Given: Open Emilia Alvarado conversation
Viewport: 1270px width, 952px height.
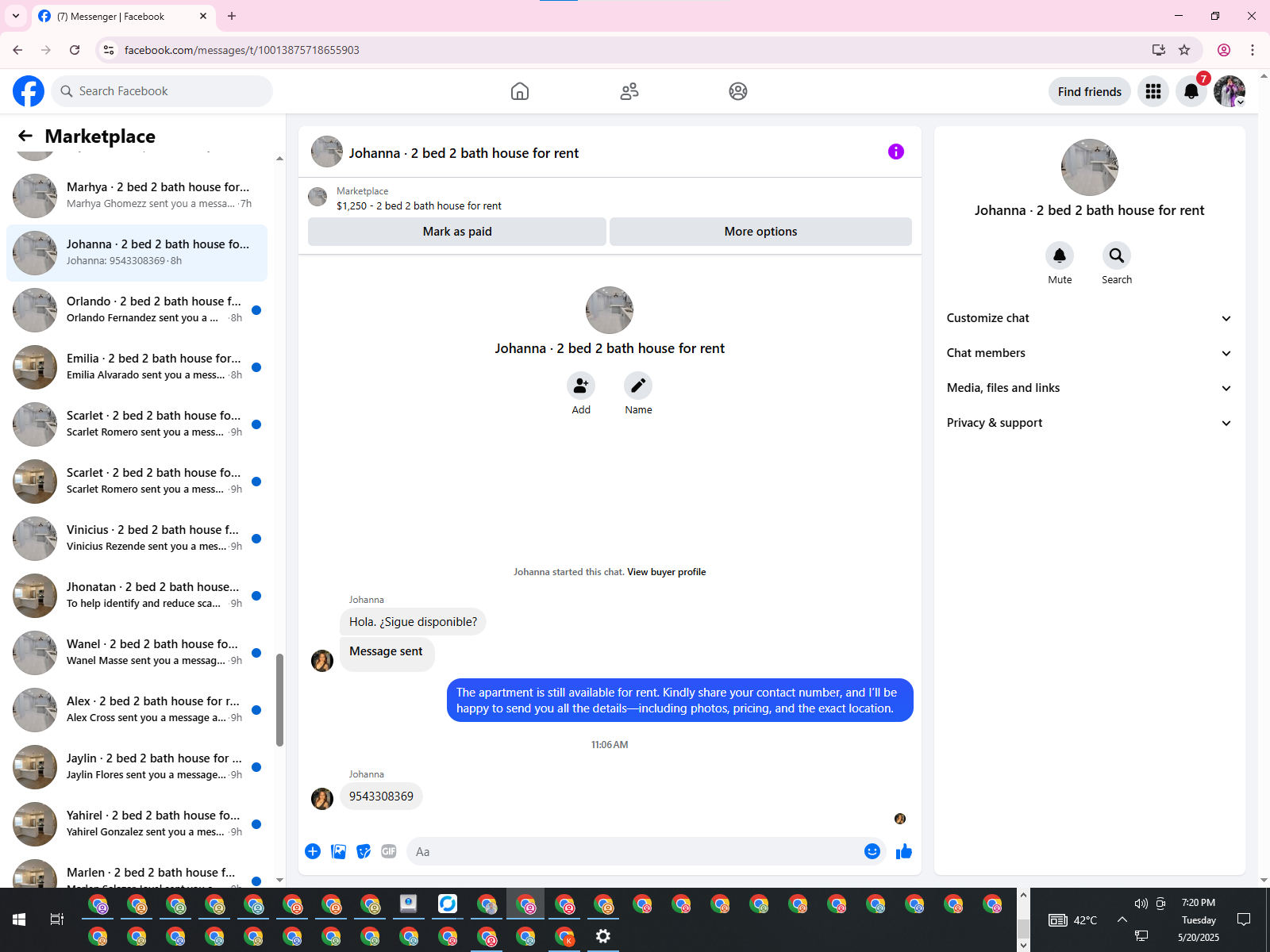Looking at the screenshot, I should click(x=137, y=367).
